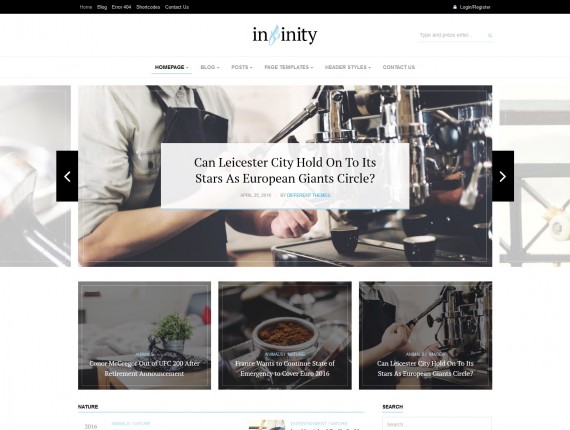The width and height of the screenshot is (570, 430).
Task: Click the infinity site logo
Action: coord(285,35)
